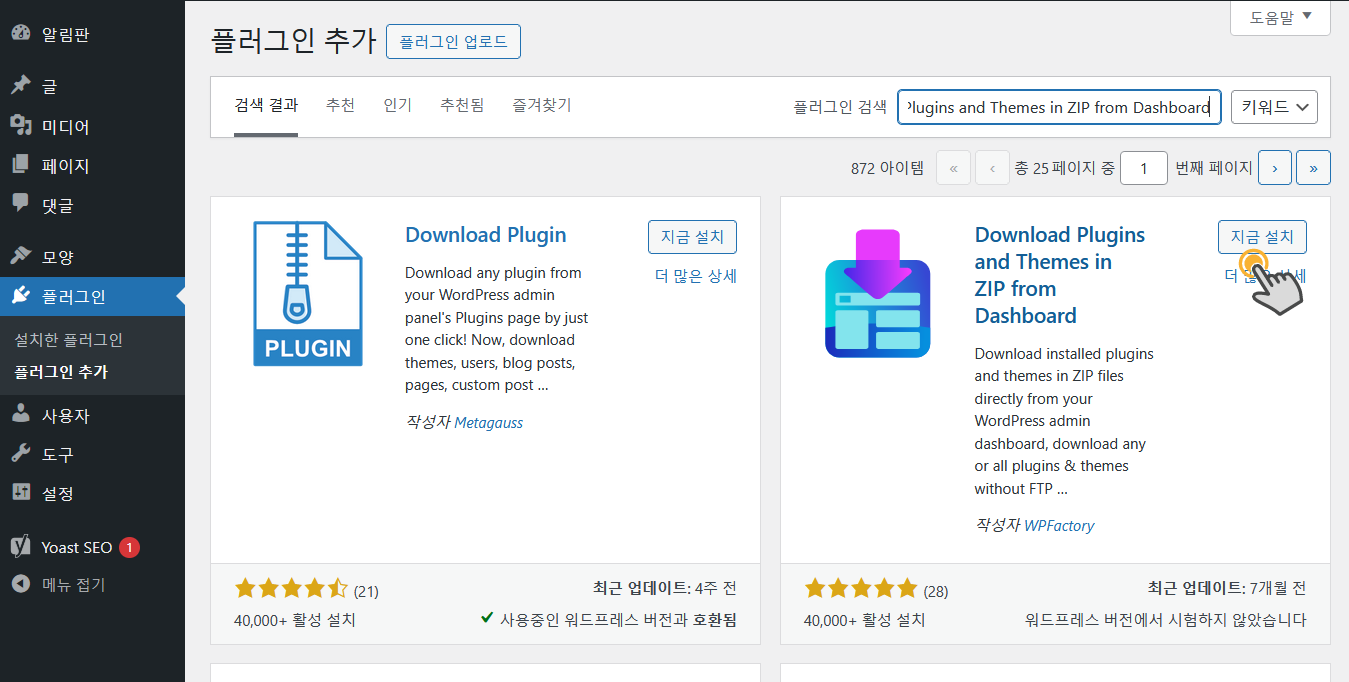
Task: Click the 글 pushpin icon
Action: pos(21,86)
